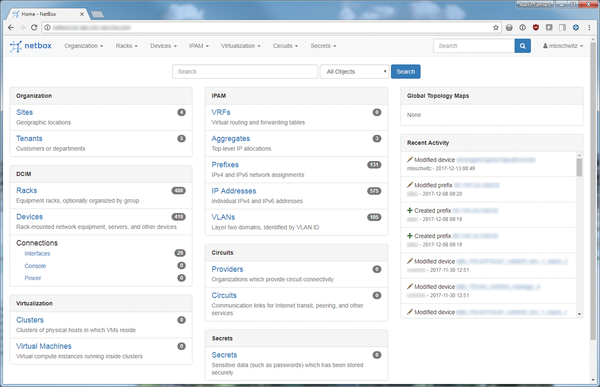The image size is (600, 387).
Task: Click the site information icon in address bar
Action: tap(47, 28)
